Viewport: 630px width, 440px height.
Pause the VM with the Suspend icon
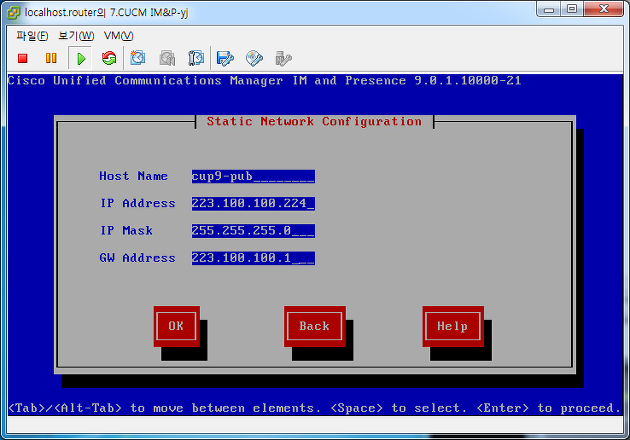51,58
